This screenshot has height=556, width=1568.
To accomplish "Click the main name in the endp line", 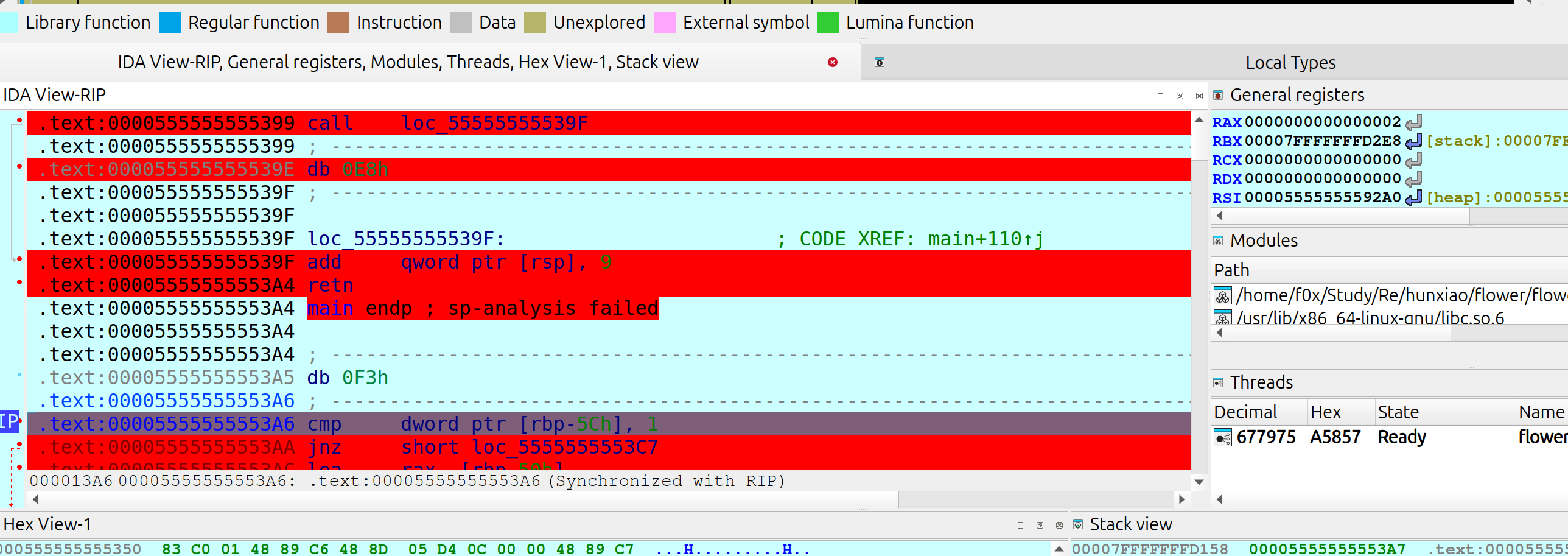I will click(330, 308).
